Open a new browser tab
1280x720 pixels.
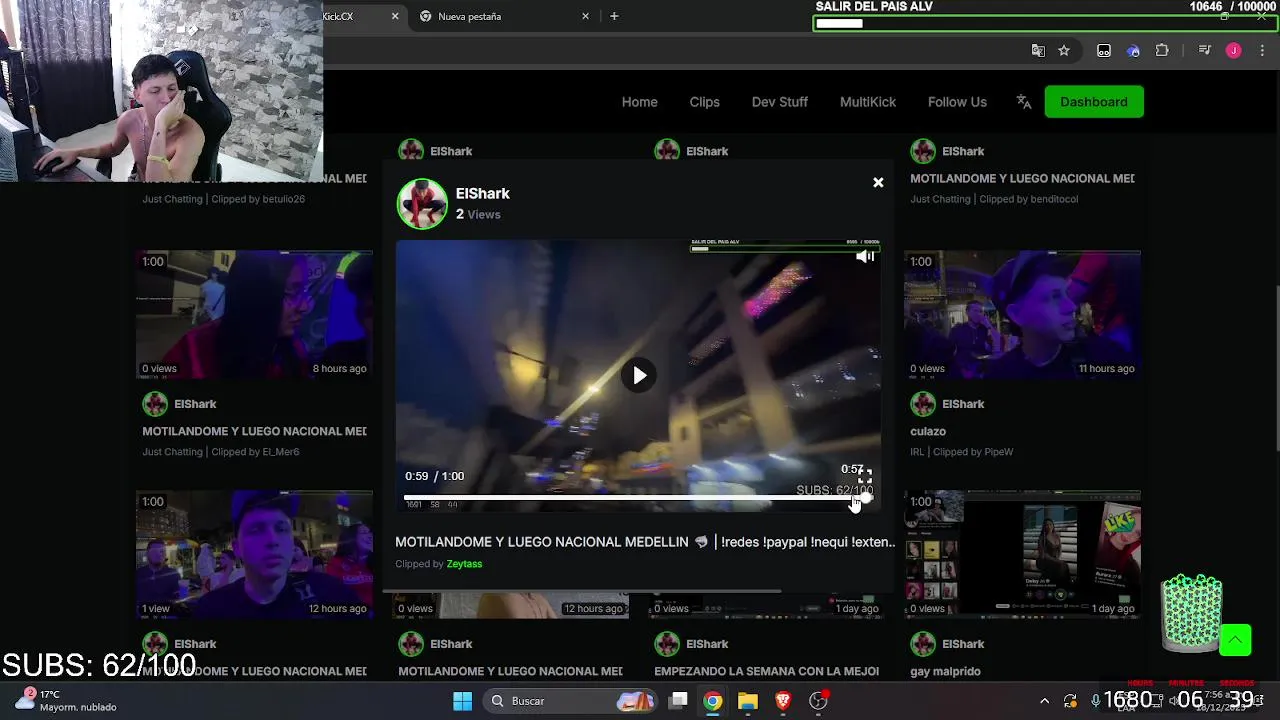(614, 16)
